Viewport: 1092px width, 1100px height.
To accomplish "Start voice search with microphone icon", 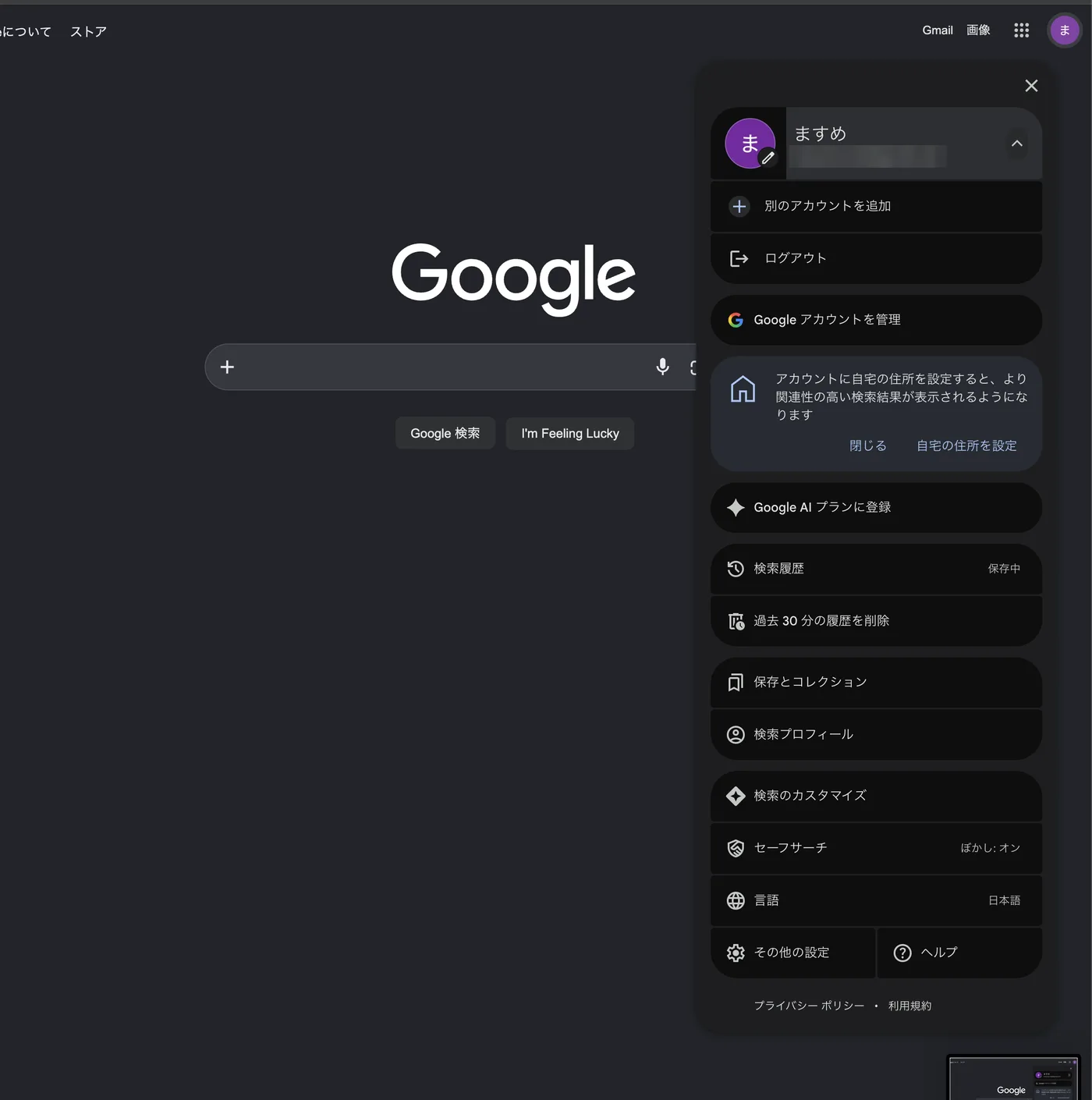I will pos(662,367).
